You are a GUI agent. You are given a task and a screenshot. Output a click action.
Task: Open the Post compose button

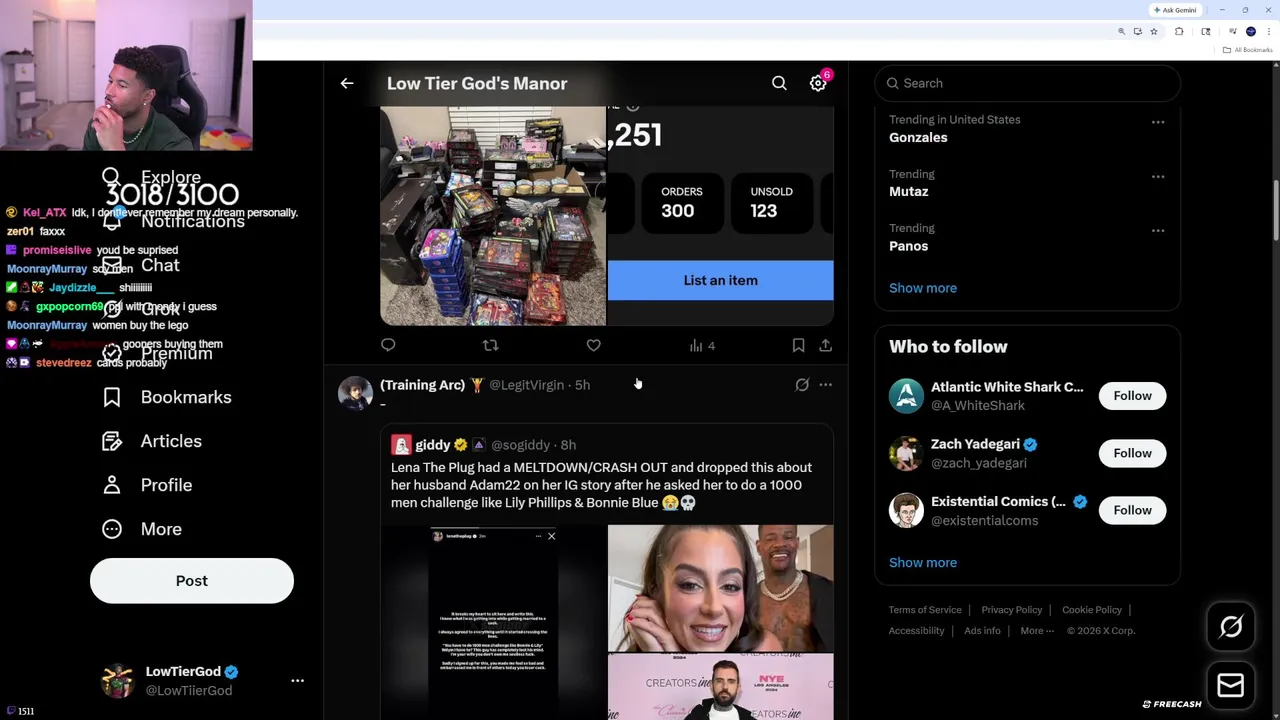(x=192, y=581)
